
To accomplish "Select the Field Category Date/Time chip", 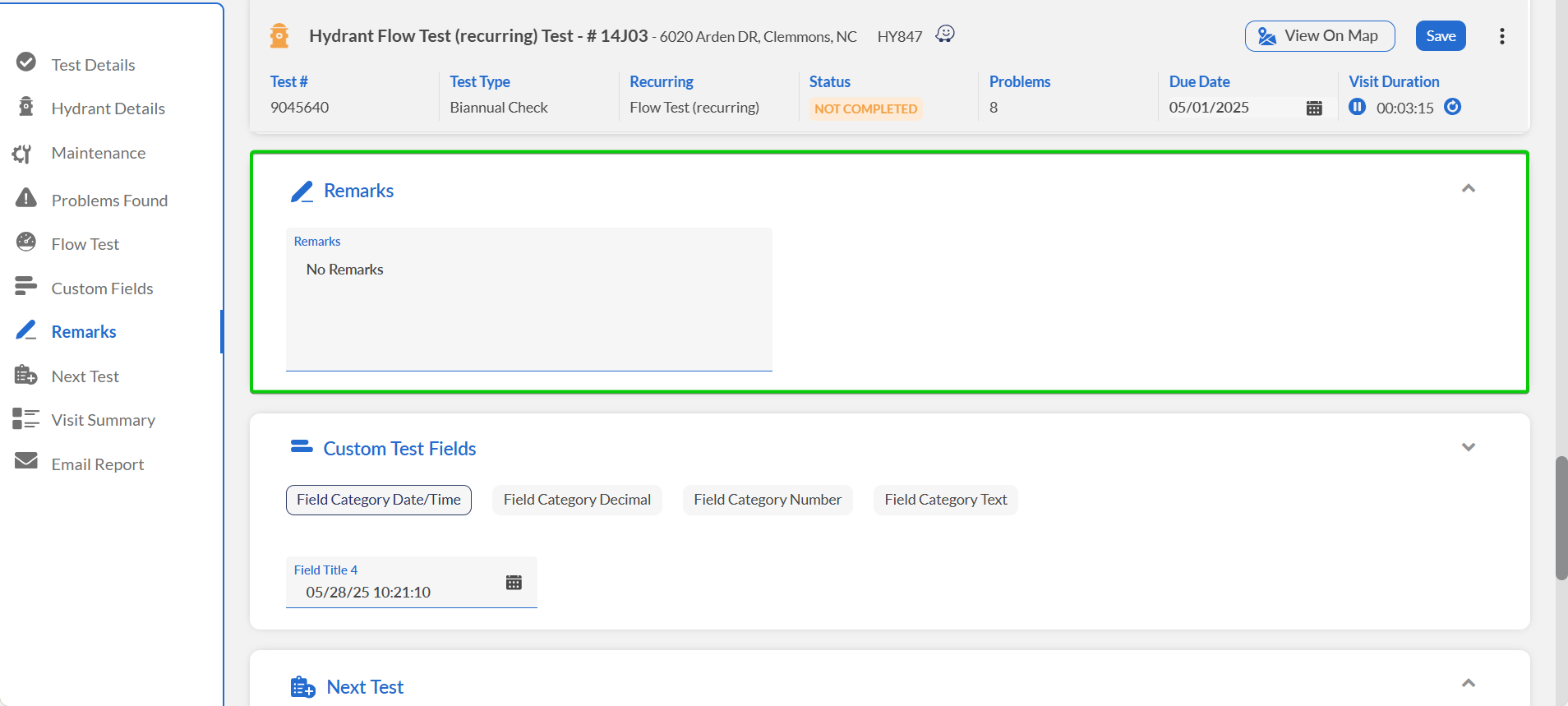I will [x=378, y=500].
